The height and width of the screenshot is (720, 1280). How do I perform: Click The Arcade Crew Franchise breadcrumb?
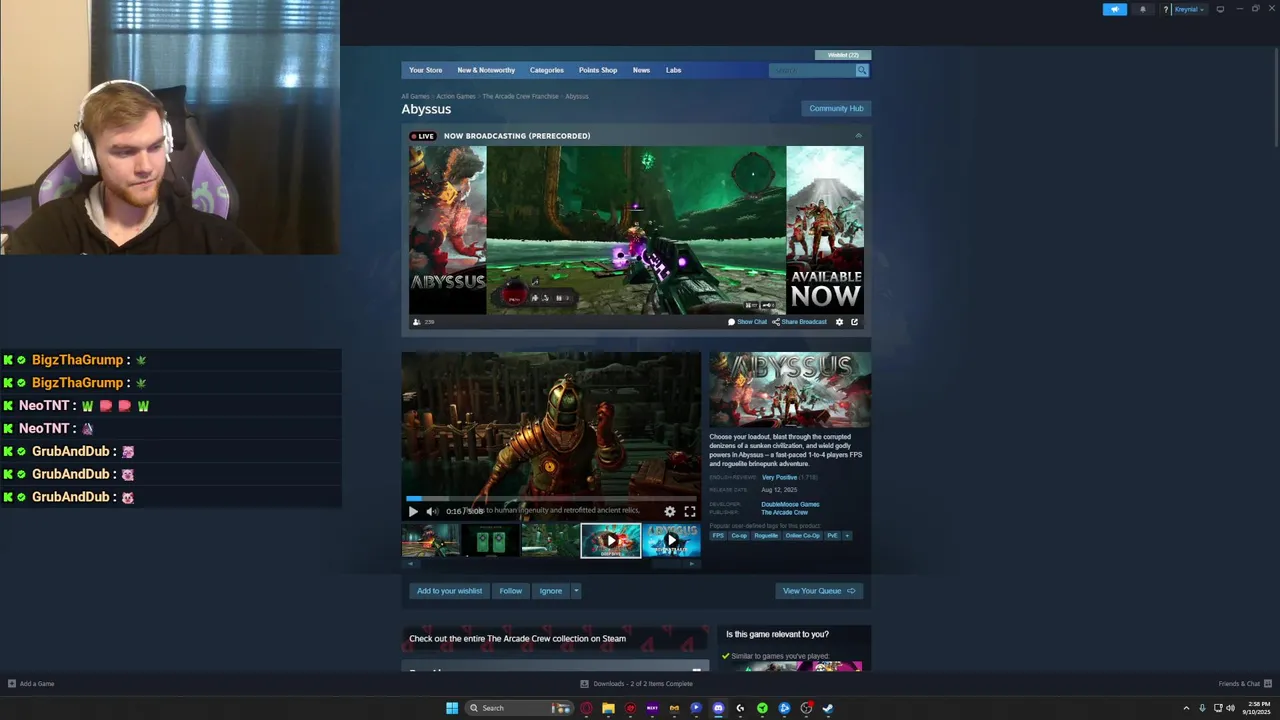coord(520,96)
